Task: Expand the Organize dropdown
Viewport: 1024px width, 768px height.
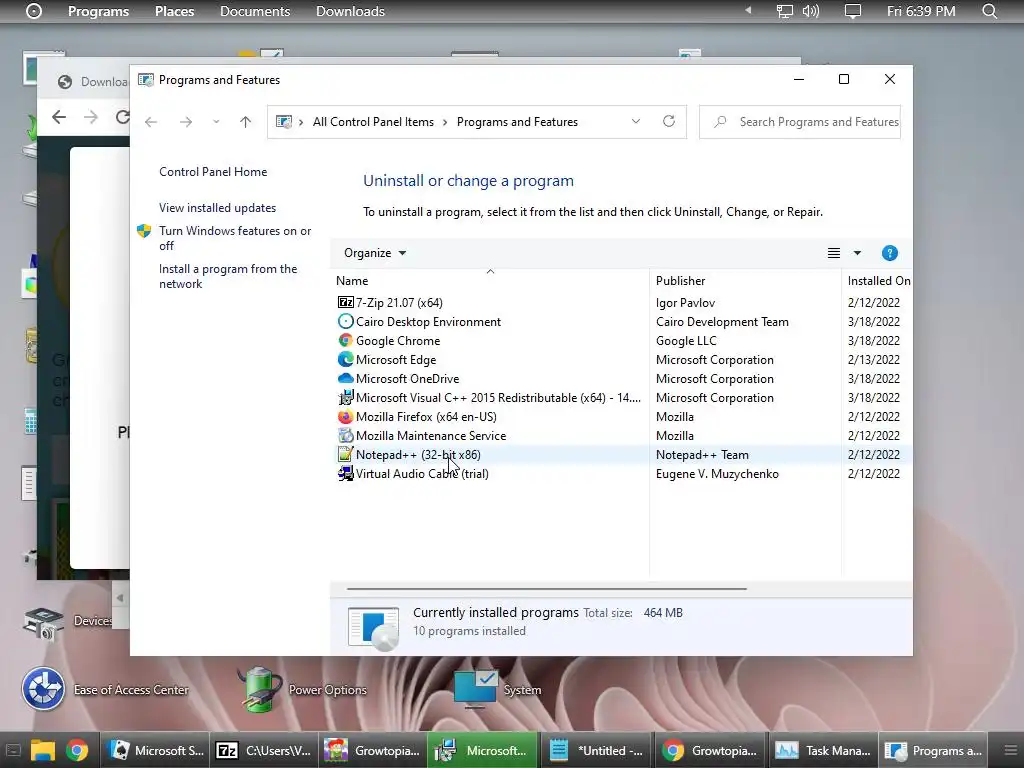Action: coord(375,253)
